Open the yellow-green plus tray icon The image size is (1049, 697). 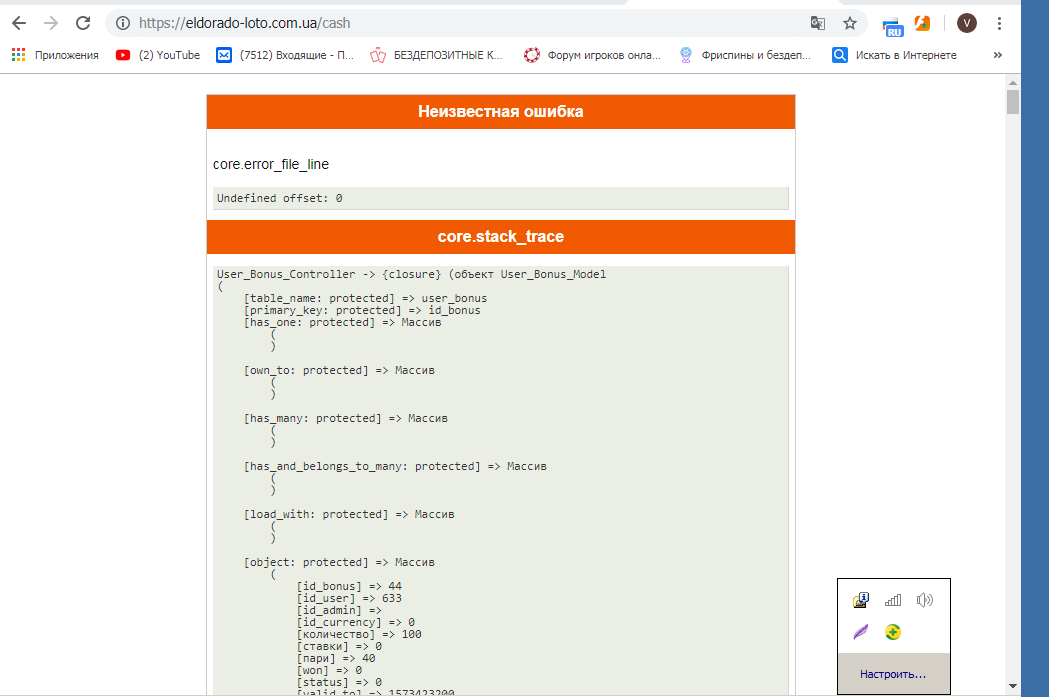892,631
